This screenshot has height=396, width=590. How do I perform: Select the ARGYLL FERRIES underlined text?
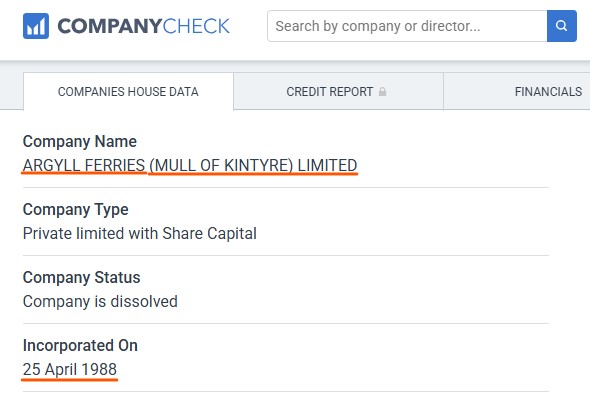(x=84, y=165)
